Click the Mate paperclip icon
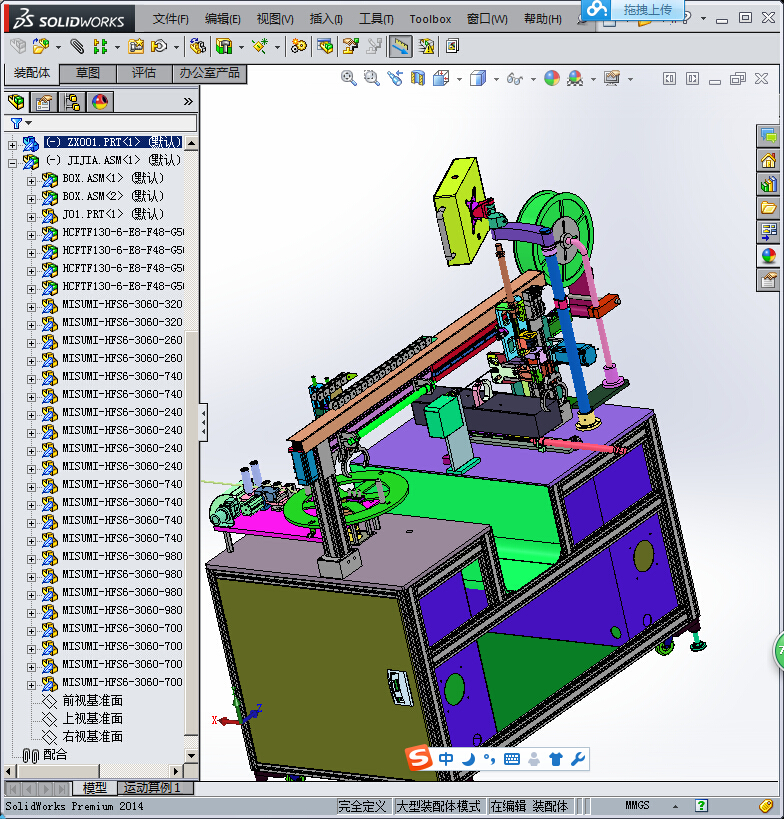This screenshot has width=784, height=819. click(x=77, y=46)
